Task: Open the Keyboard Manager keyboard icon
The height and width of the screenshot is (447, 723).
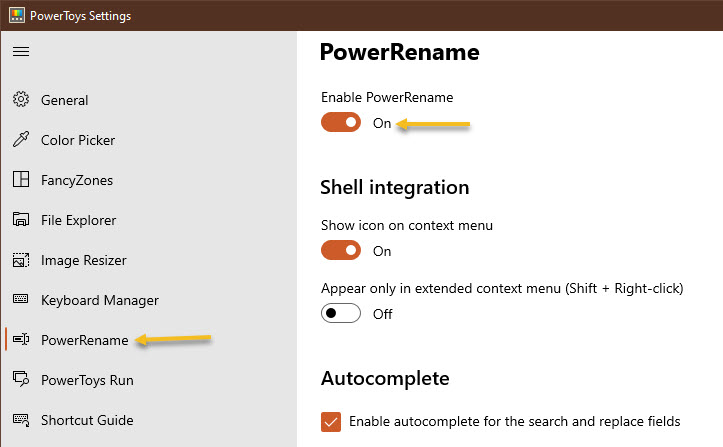Action: tap(20, 300)
